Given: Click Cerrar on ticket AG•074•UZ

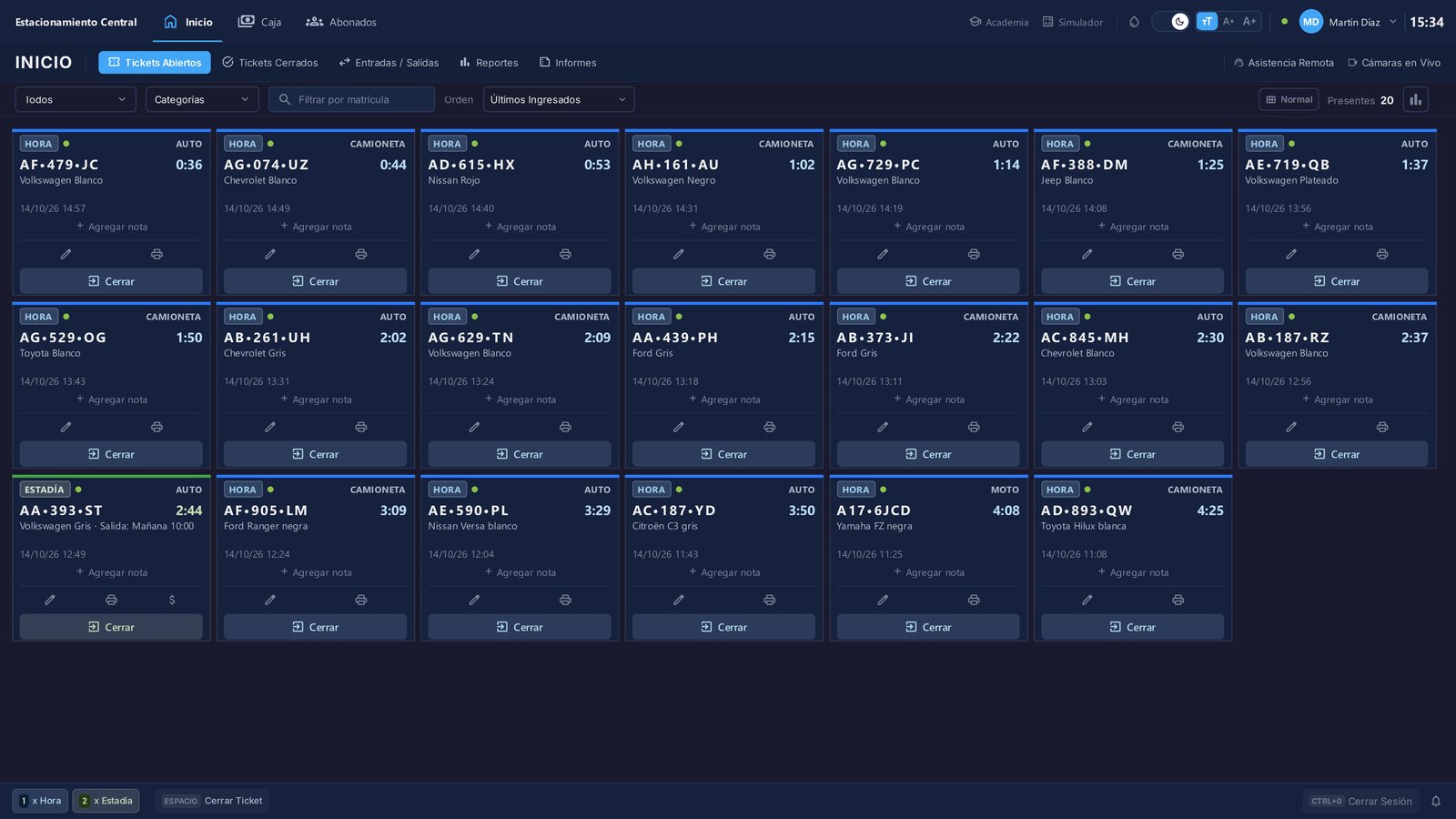Looking at the screenshot, I should [x=315, y=281].
